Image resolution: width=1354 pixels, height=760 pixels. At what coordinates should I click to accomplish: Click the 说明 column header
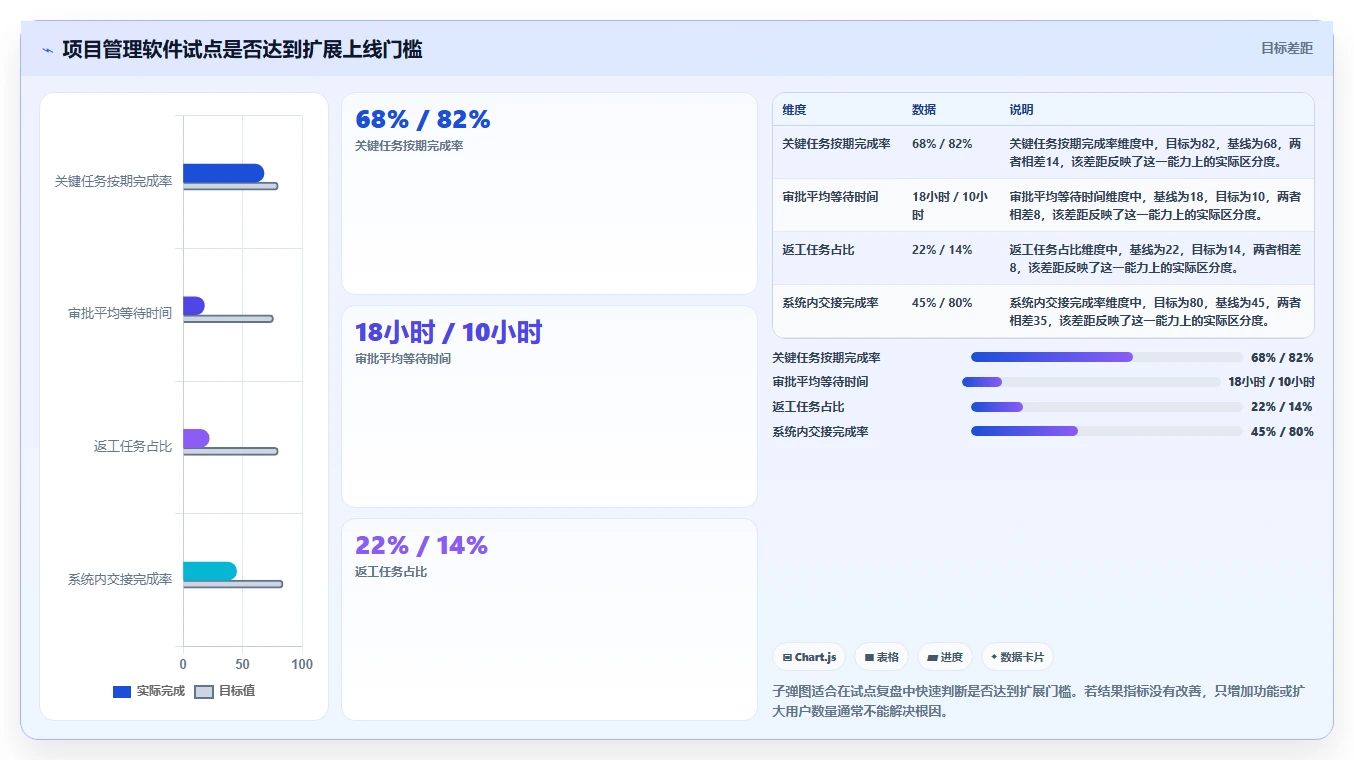pyautogui.click(x=1021, y=110)
